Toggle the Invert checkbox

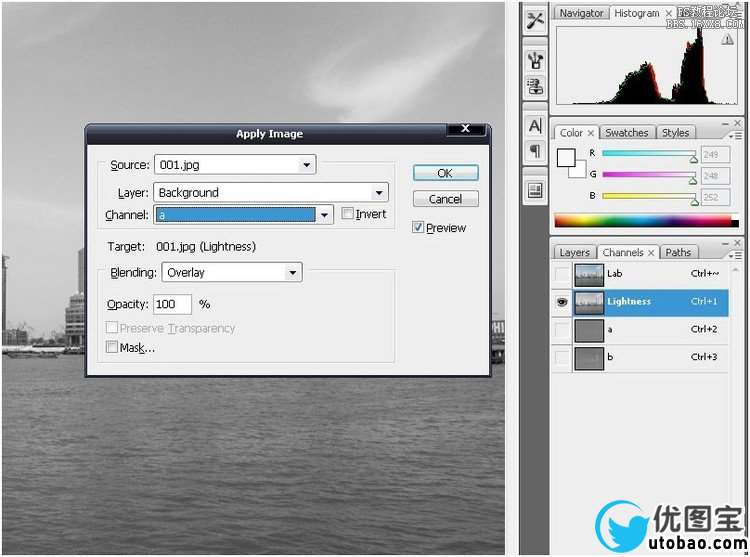point(347,213)
